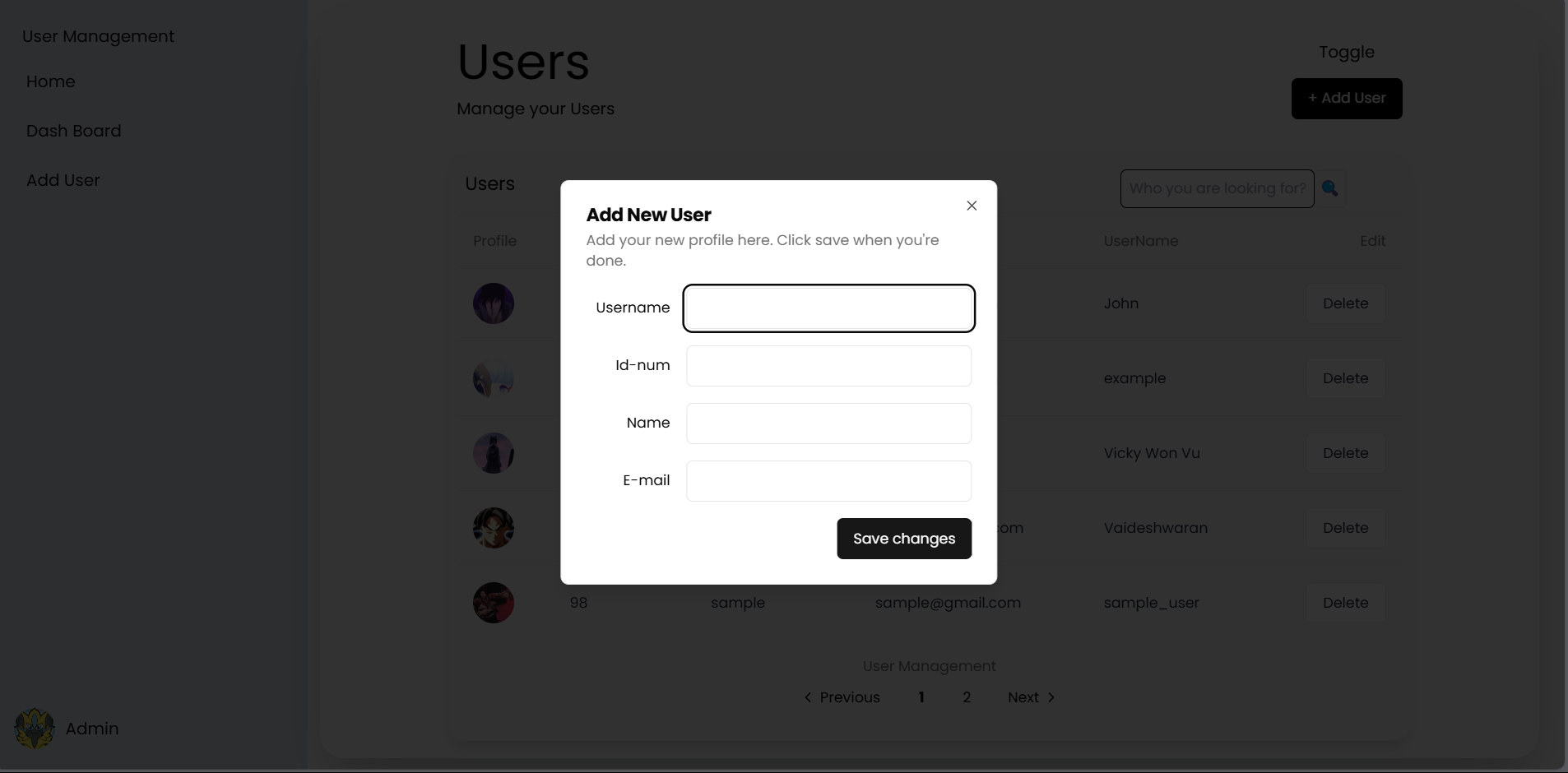Screen dimensions: 1568x773
Task: Click Vaideshwaran's profile avatar
Action: coord(494,528)
